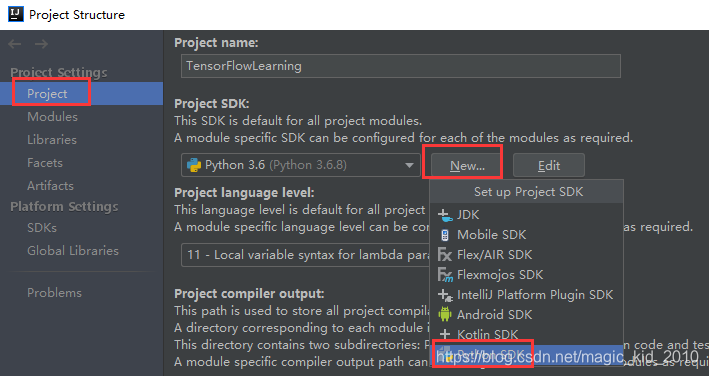This screenshot has width=709, height=376.
Task: Click the Mobile SDK phone icon
Action: click(x=445, y=235)
